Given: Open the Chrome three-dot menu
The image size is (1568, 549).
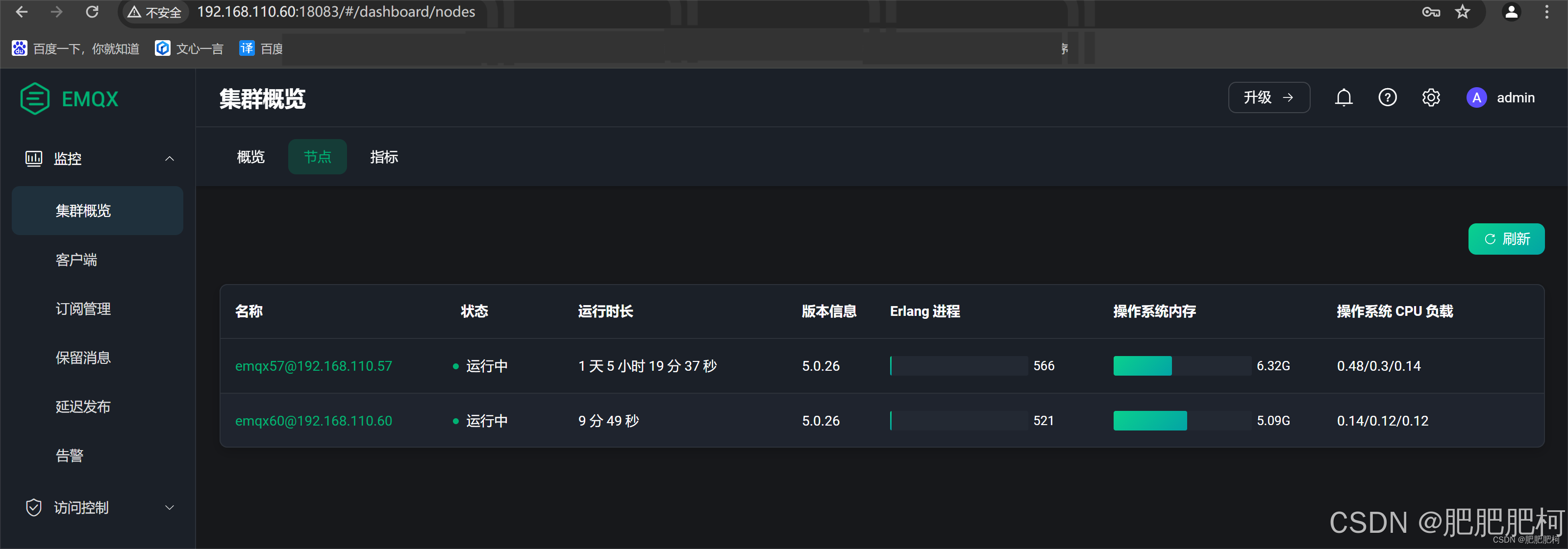Looking at the screenshot, I should [1546, 12].
